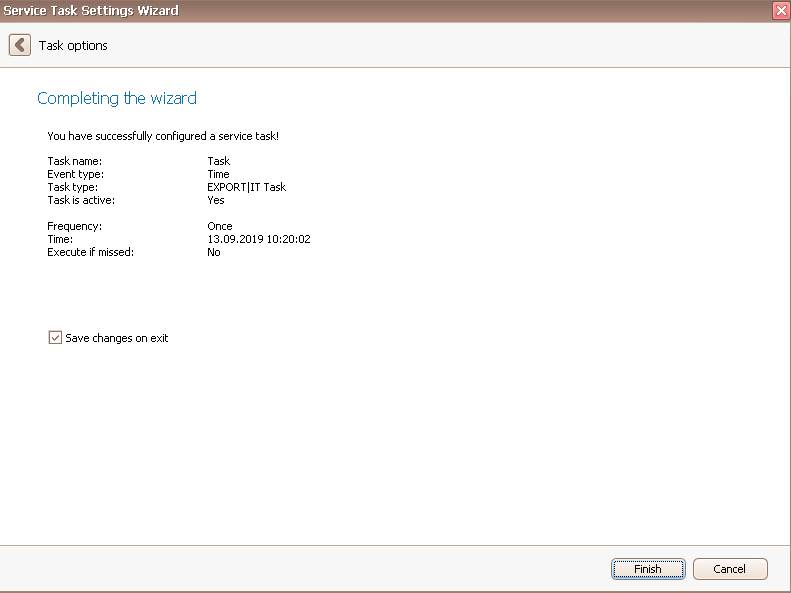Image resolution: width=791 pixels, height=593 pixels.
Task: Click the Task options header label
Action: (x=73, y=46)
